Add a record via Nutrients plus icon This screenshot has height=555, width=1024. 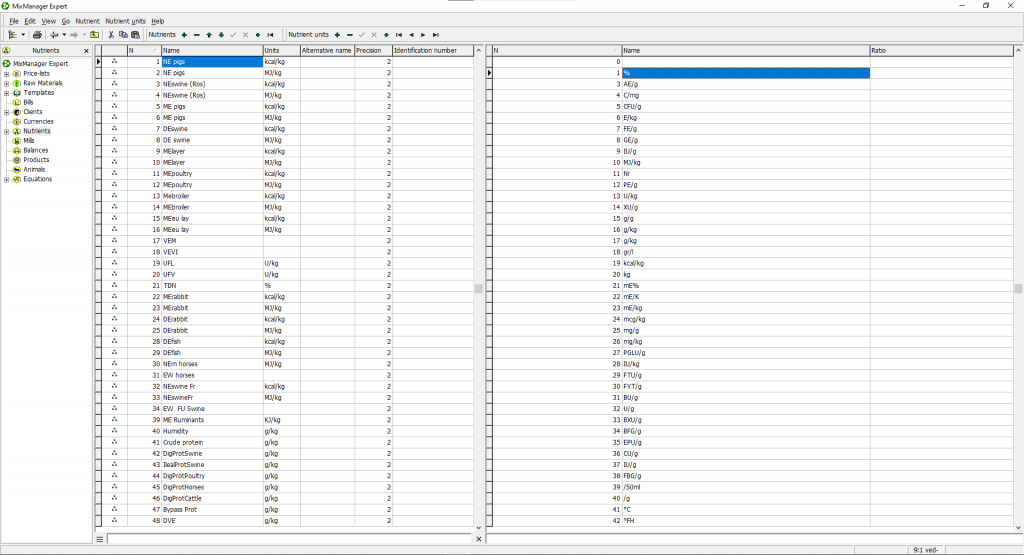click(x=184, y=35)
